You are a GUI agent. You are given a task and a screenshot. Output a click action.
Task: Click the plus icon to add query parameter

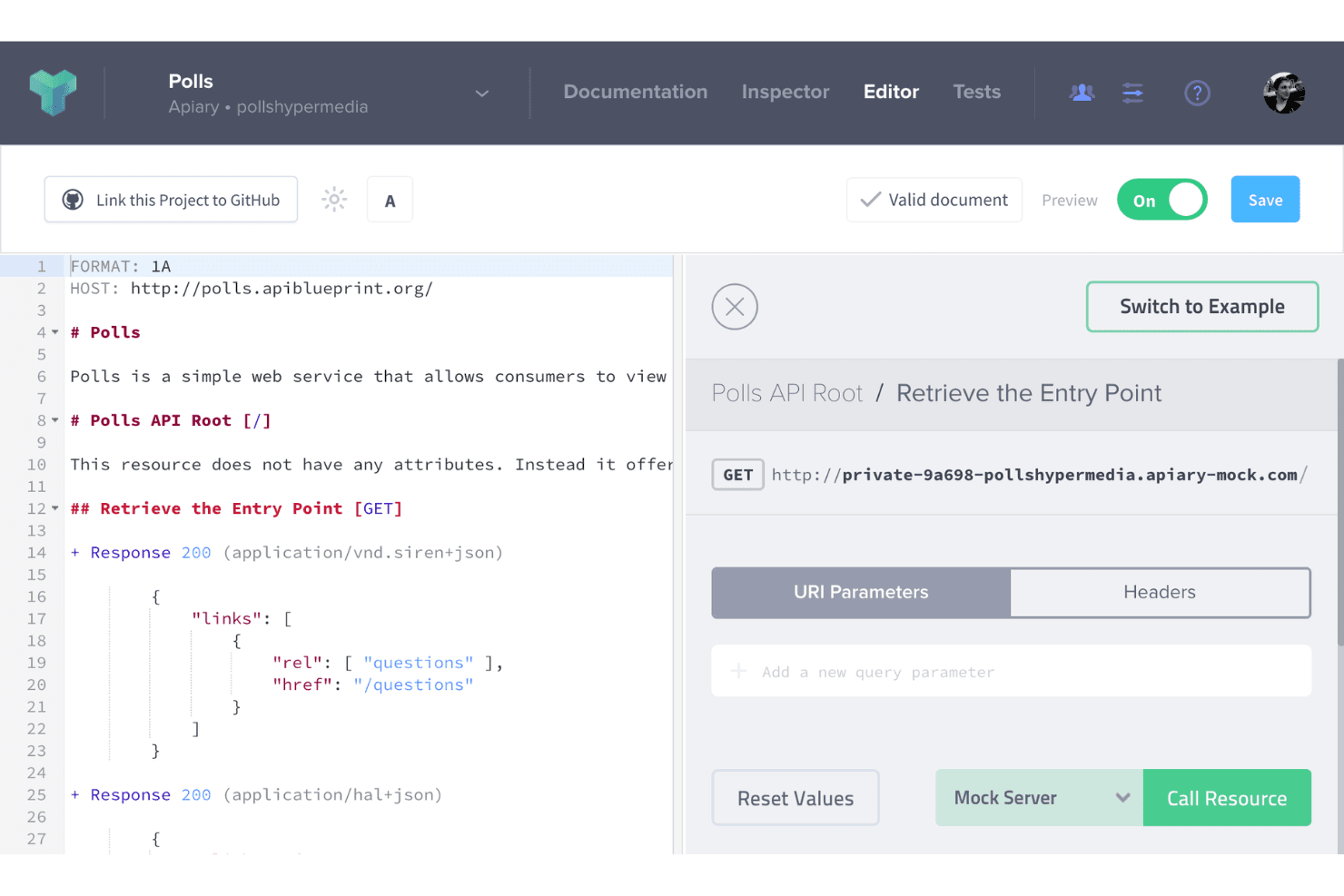click(739, 671)
